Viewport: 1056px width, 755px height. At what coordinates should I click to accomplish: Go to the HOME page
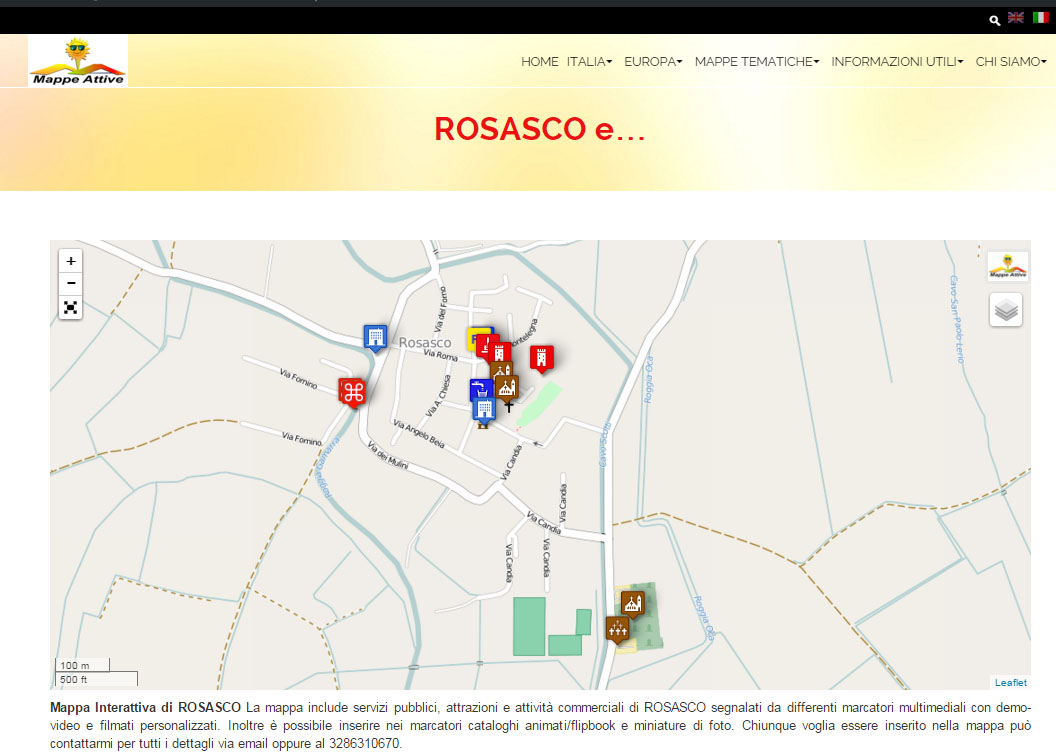(x=539, y=61)
